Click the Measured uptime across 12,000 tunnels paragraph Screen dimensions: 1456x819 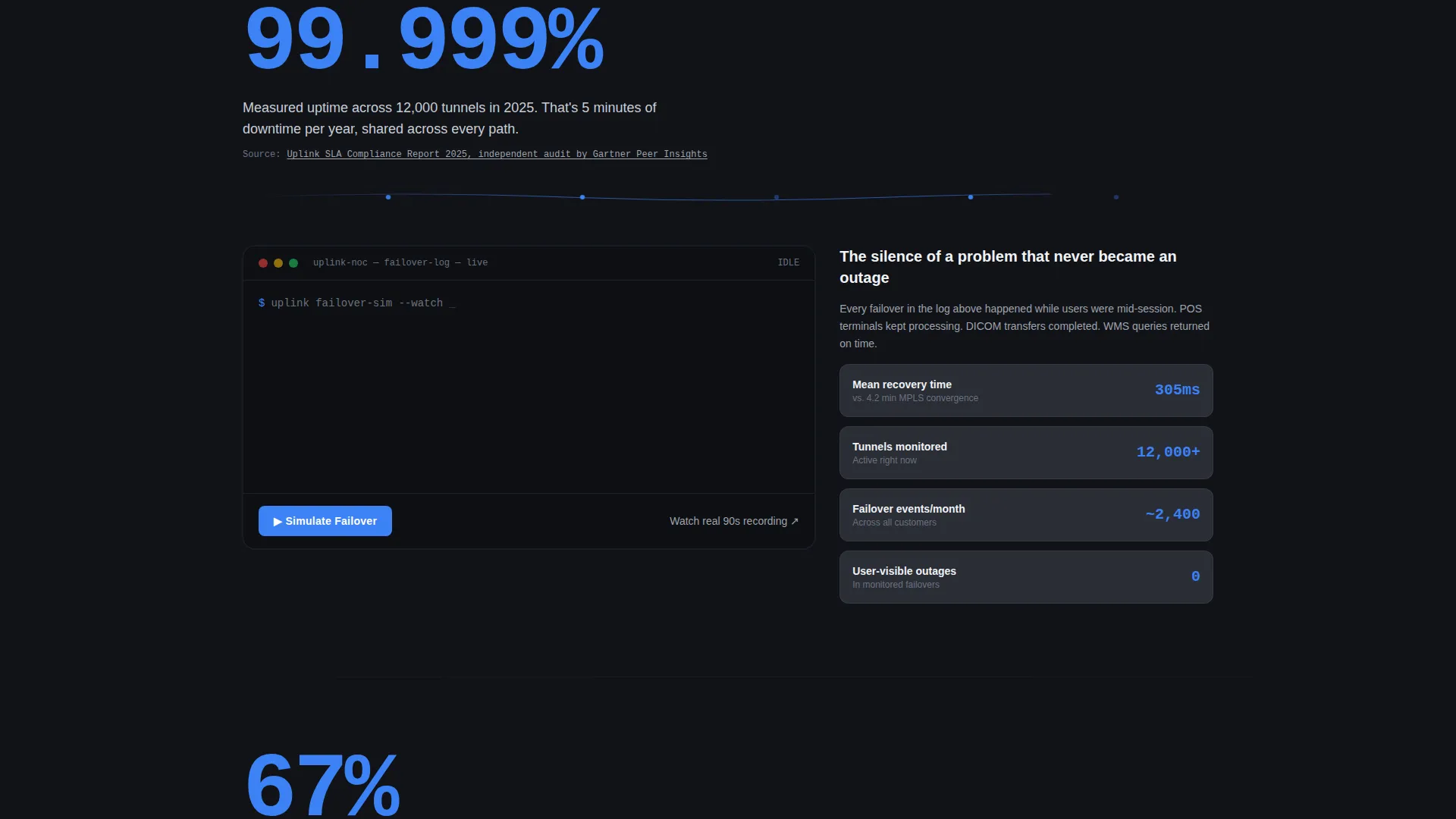pyautogui.click(x=450, y=118)
